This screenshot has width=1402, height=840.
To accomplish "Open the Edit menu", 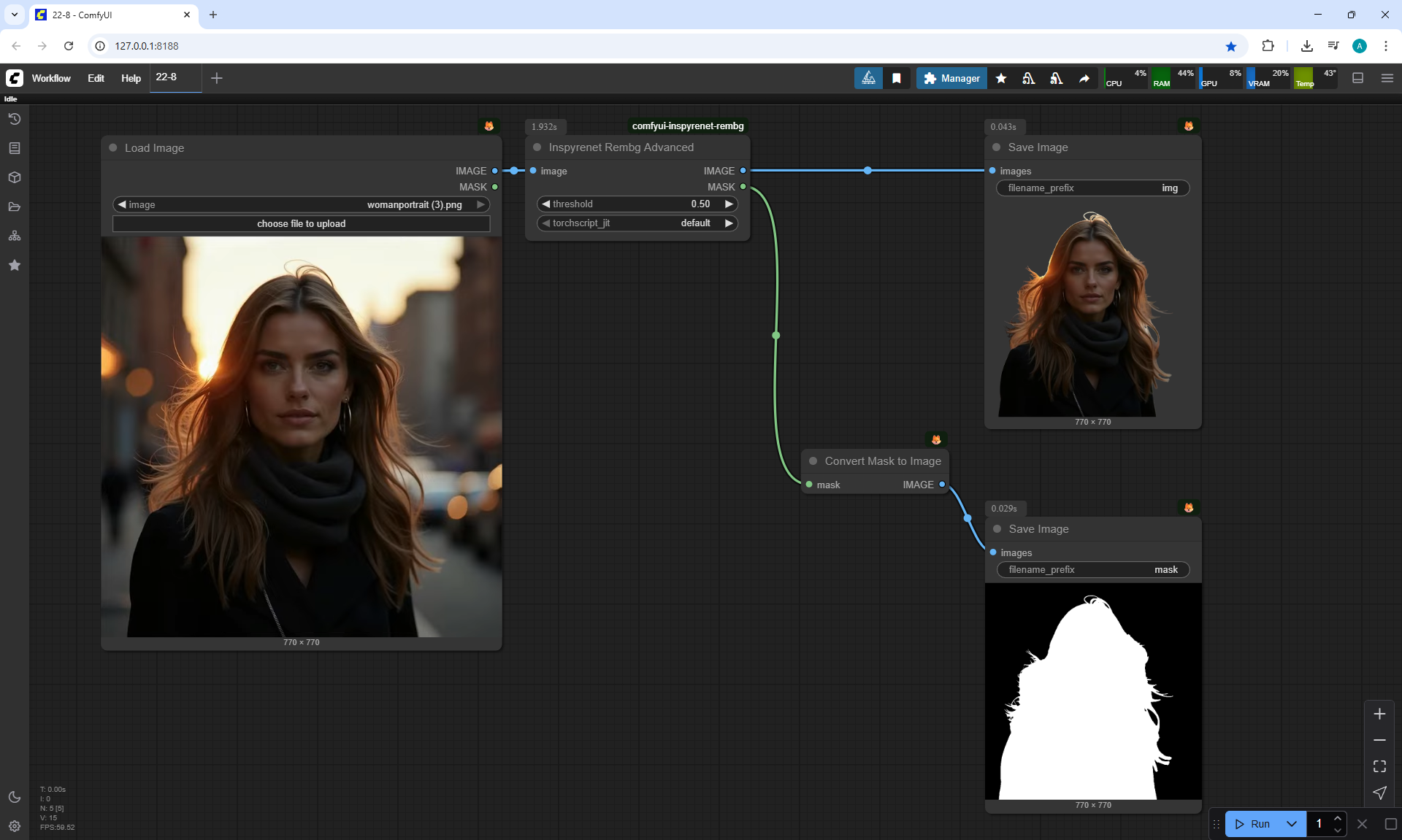I will 96,78.
